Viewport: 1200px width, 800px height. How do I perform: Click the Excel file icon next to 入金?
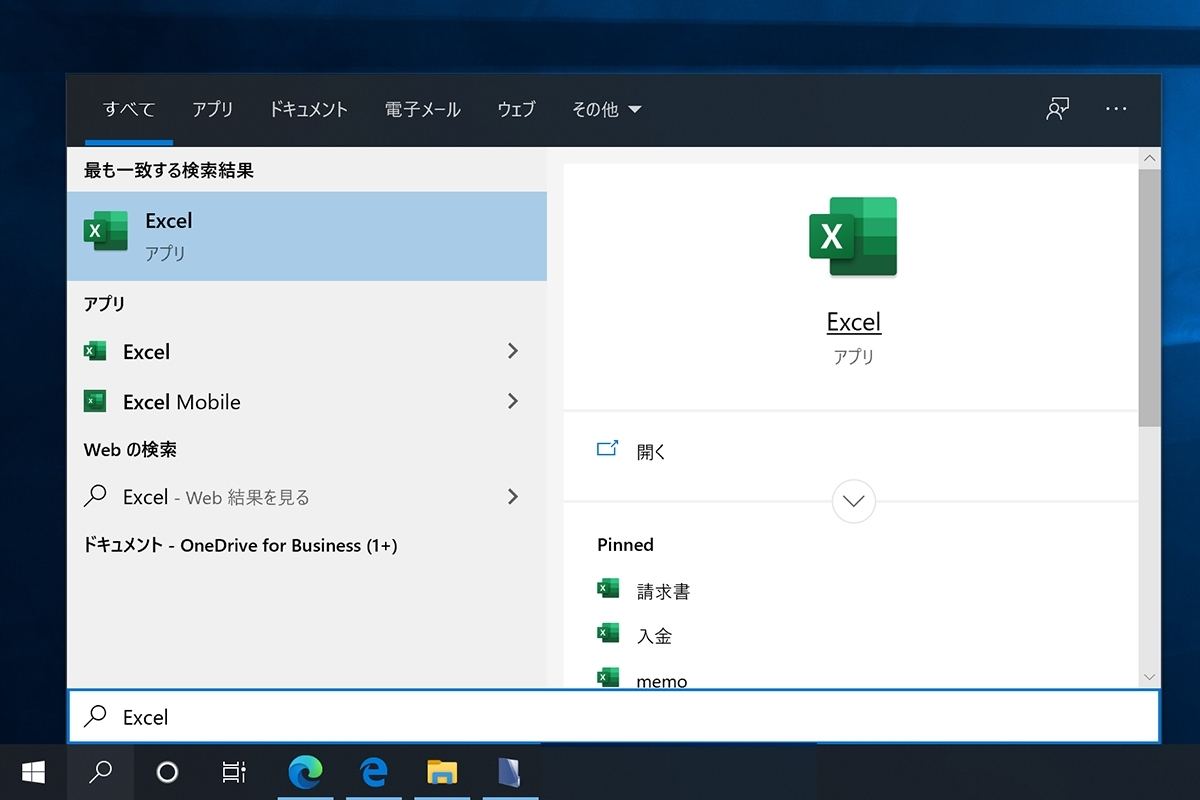607,632
